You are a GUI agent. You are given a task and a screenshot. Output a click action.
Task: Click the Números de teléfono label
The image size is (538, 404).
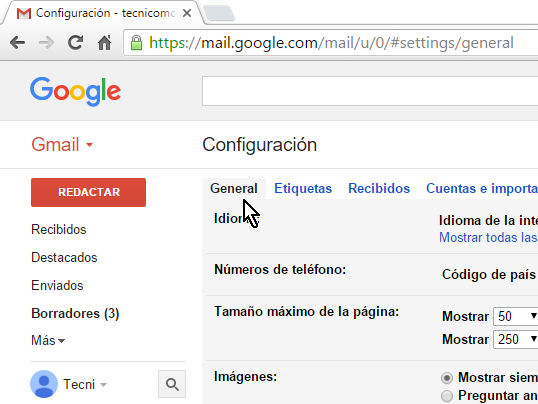click(280, 269)
